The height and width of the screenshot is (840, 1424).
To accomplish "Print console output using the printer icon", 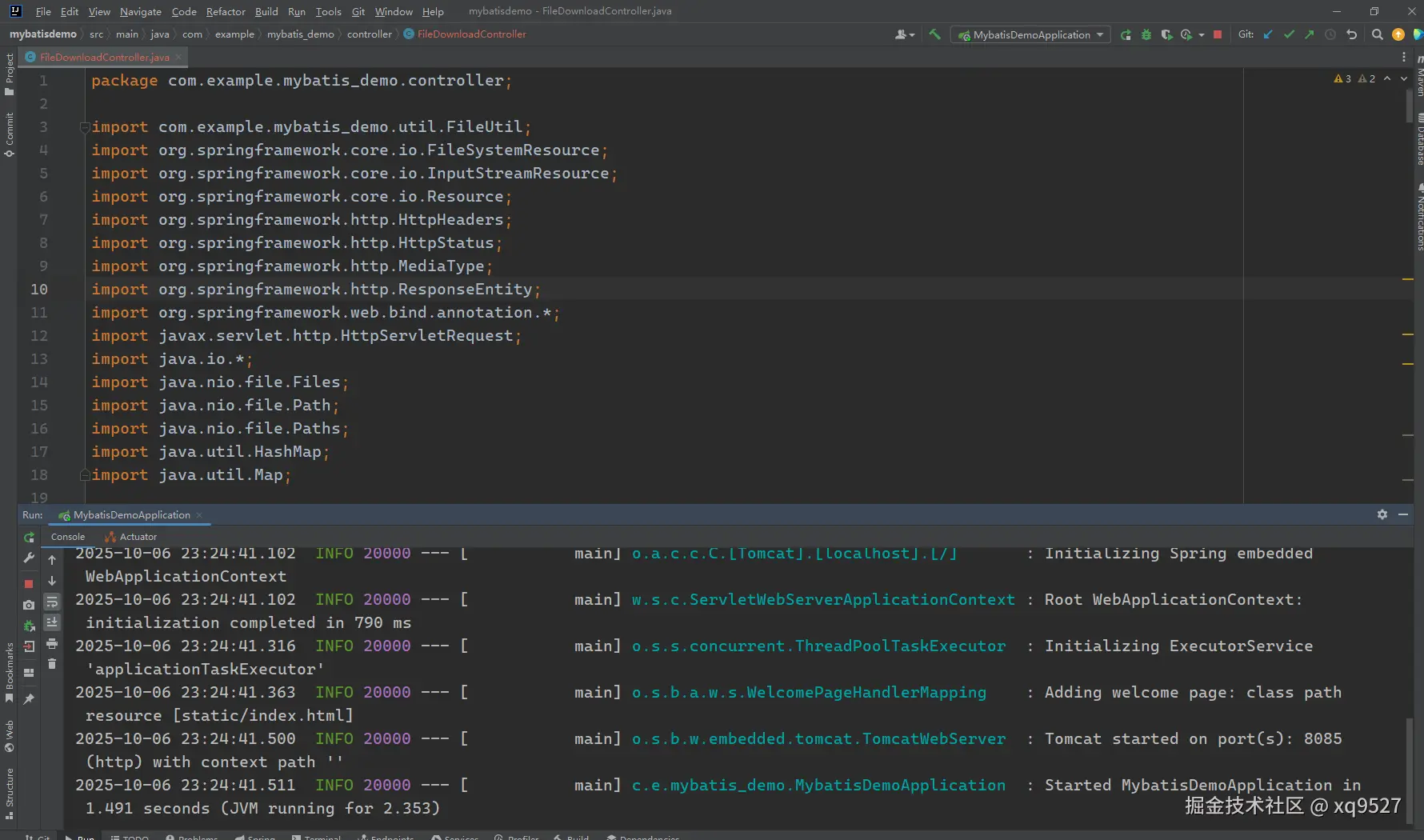I will [52, 643].
